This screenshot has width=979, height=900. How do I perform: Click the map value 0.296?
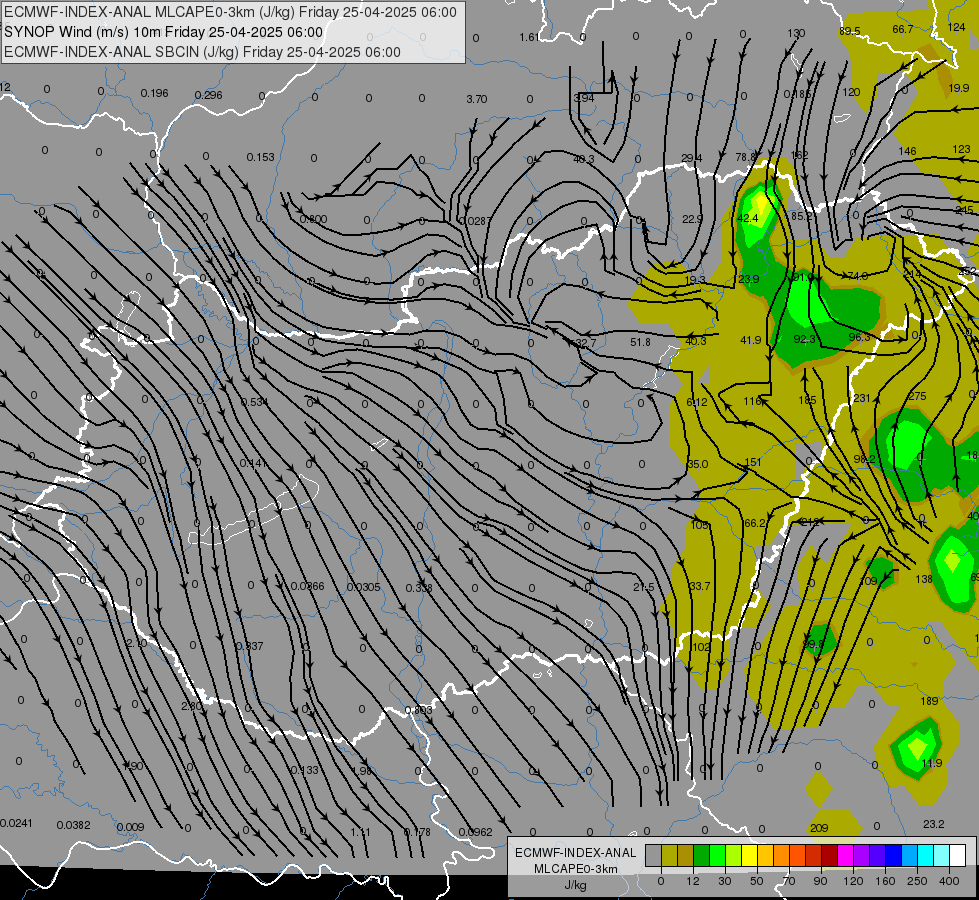coord(209,96)
